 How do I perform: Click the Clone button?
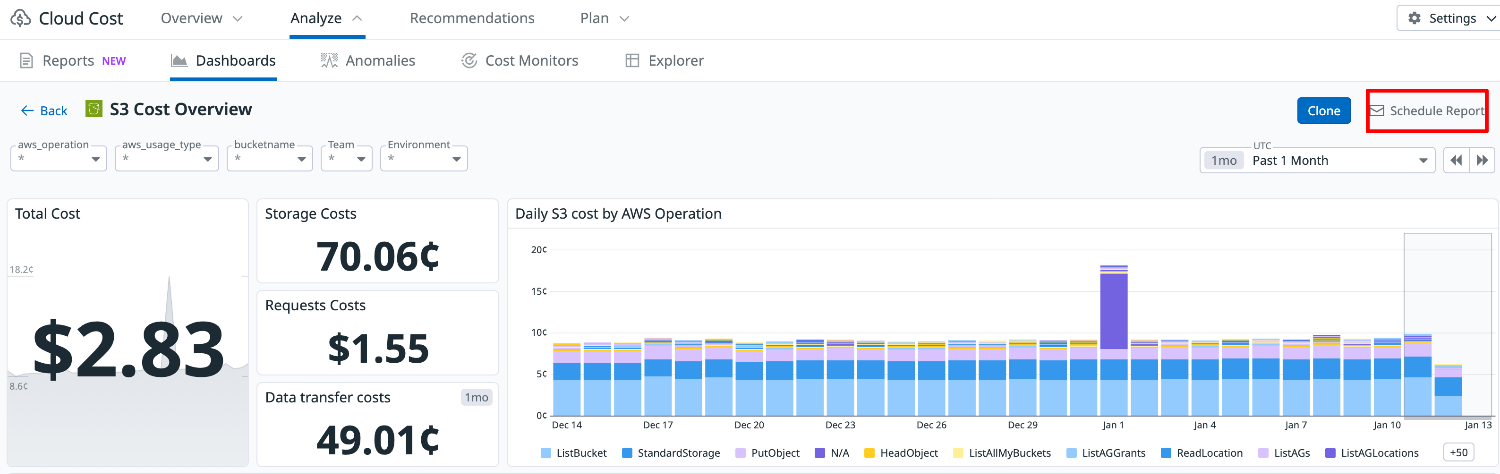1323,110
